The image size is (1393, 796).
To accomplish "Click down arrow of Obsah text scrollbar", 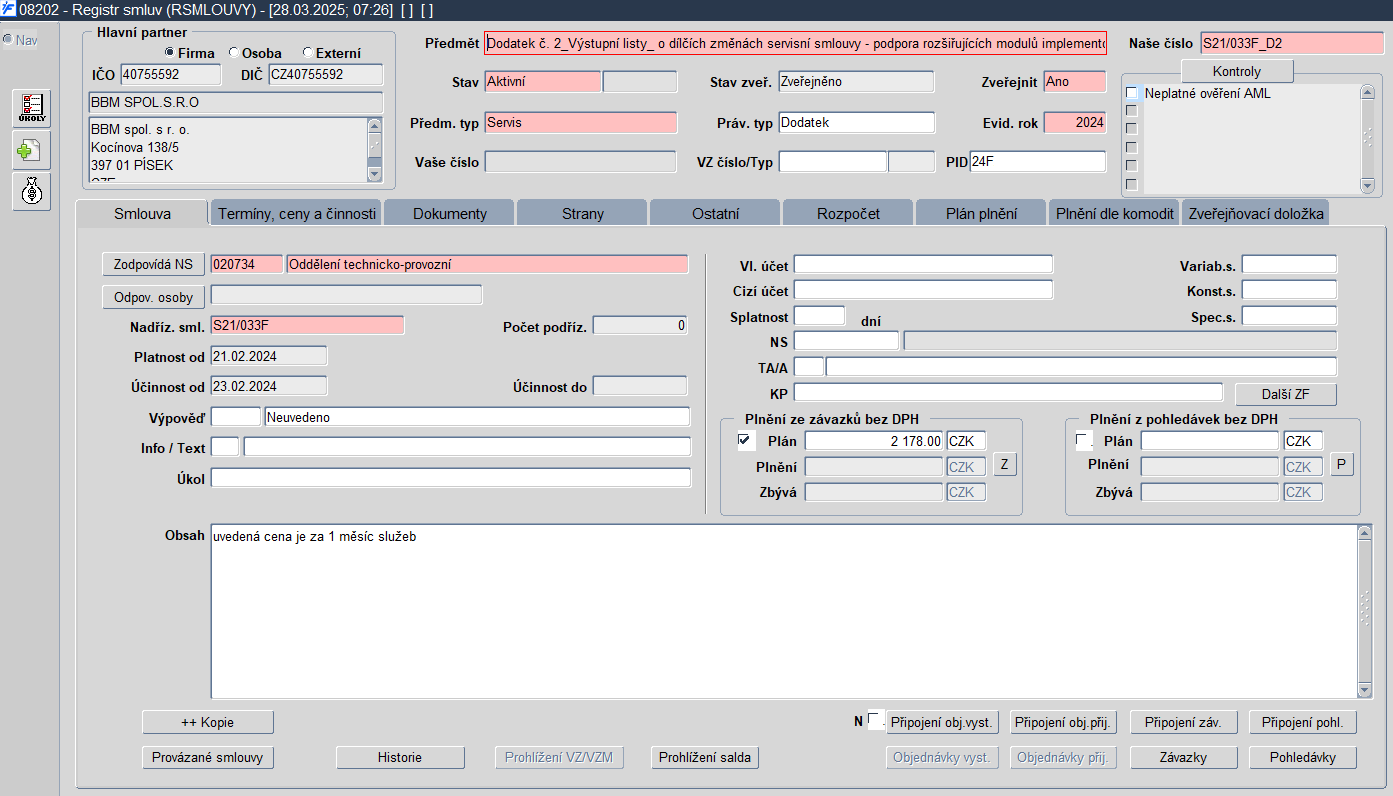I will [x=1365, y=690].
